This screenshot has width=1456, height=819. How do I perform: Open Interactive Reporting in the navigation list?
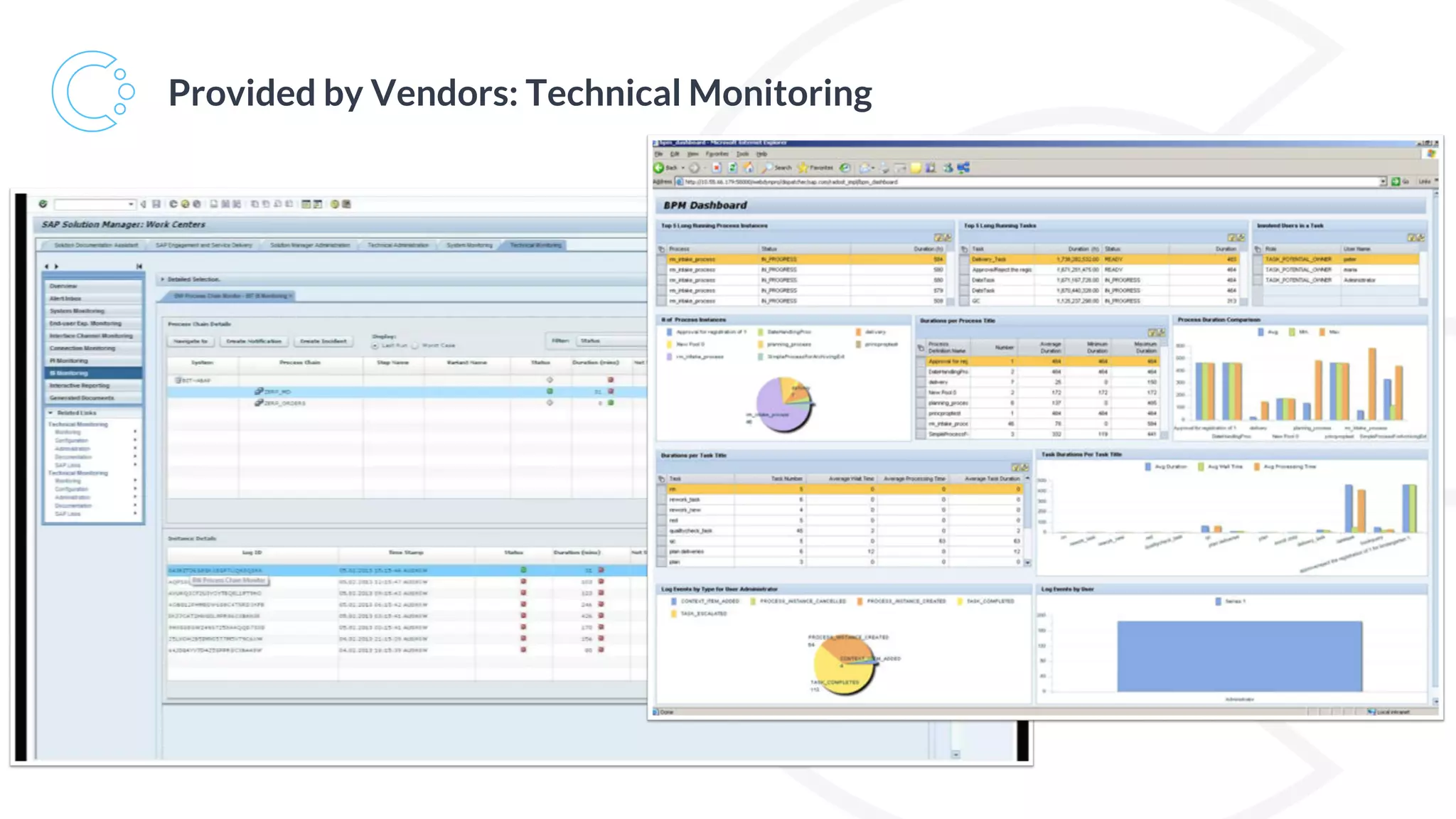coord(93,385)
